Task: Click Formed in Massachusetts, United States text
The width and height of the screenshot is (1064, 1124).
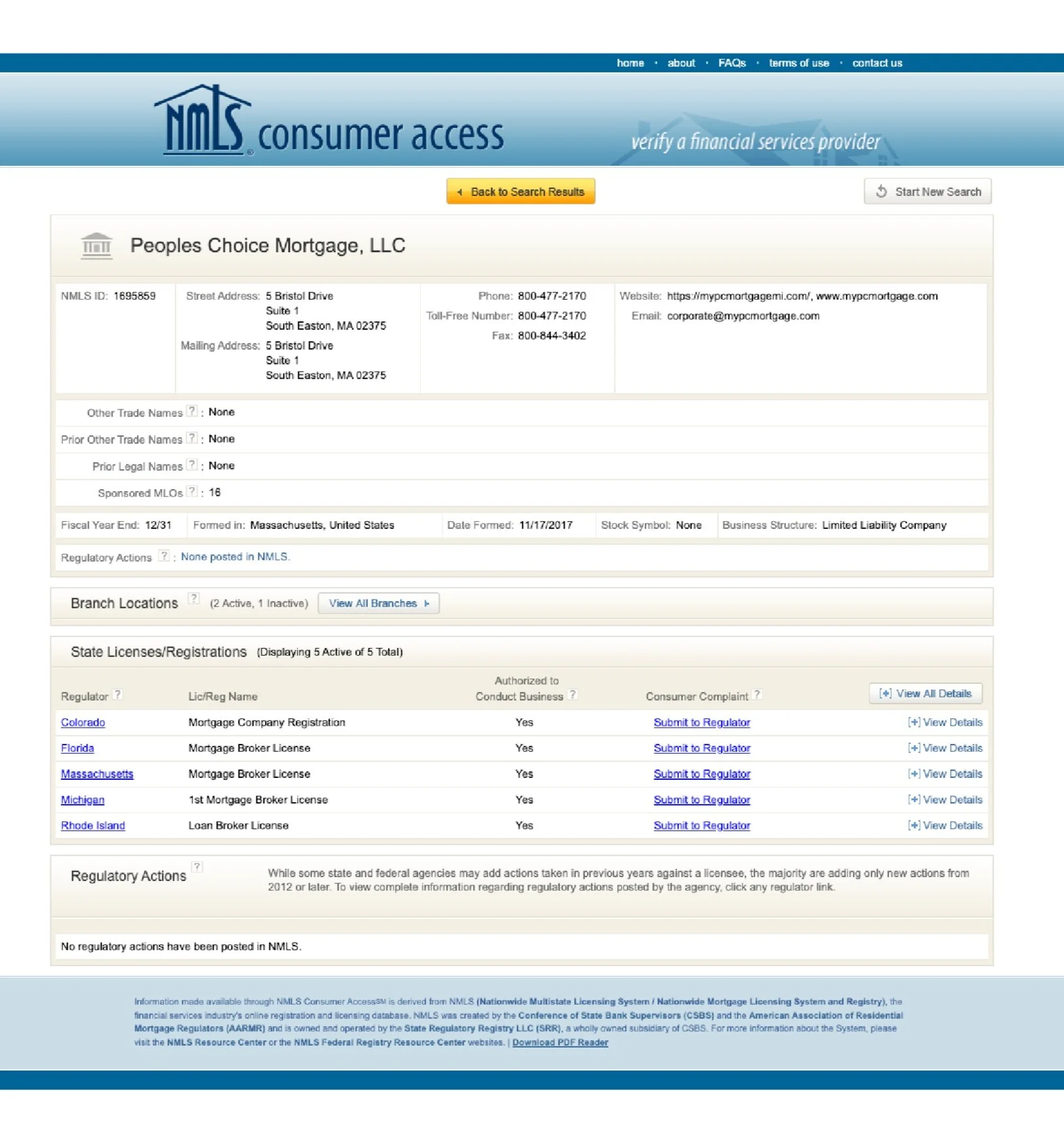Action: [x=322, y=525]
